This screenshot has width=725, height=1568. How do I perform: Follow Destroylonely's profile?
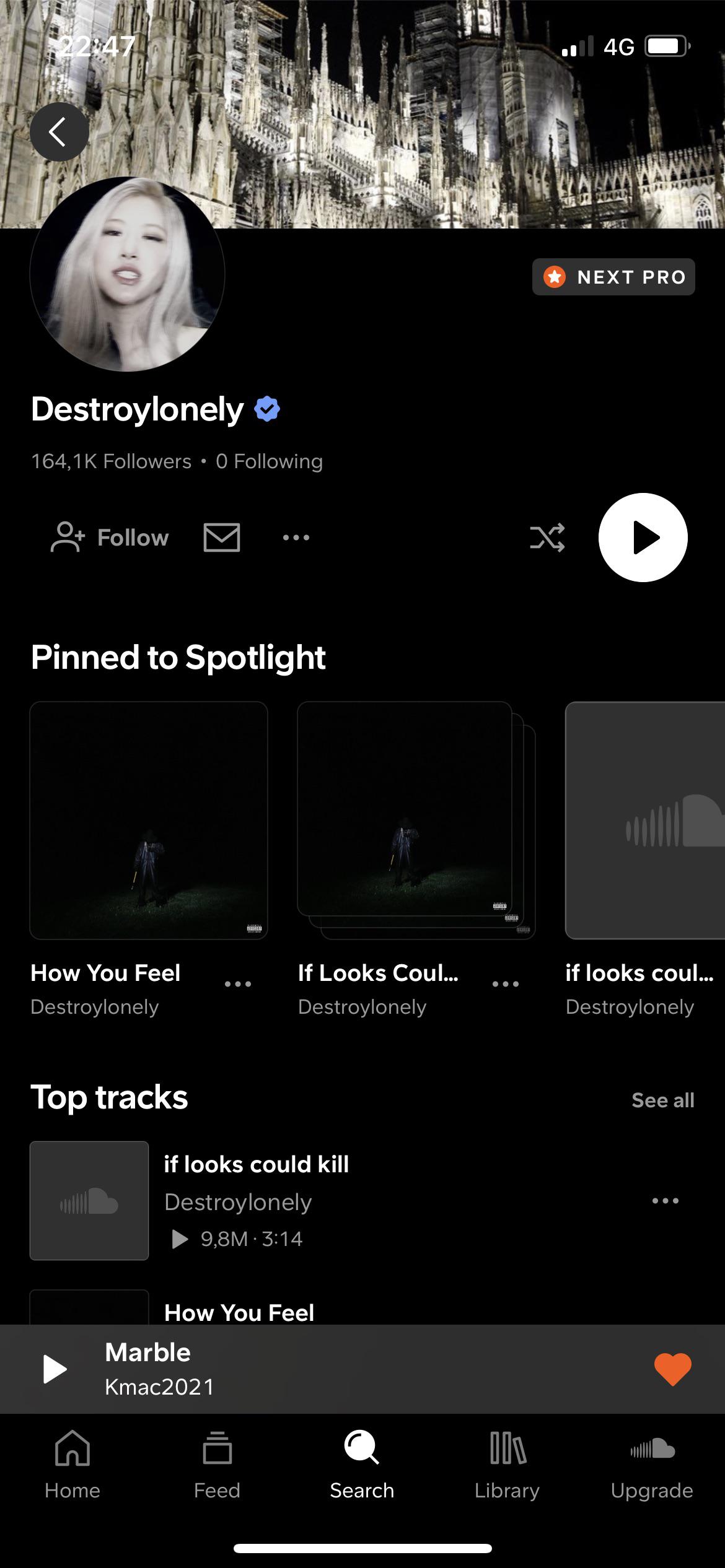tap(110, 537)
